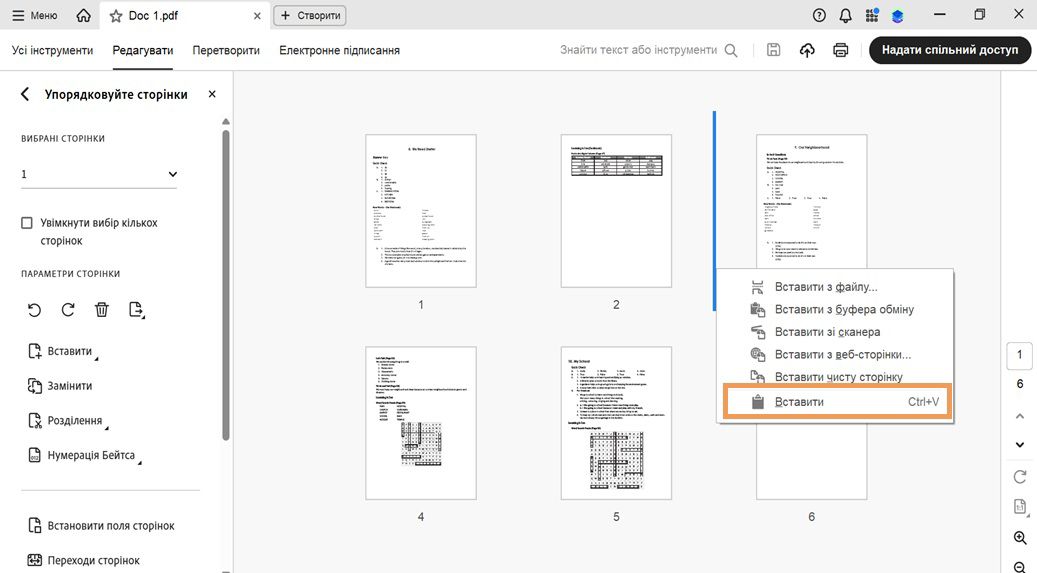Click current page number box 1
The height and width of the screenshot is (573, 1037).
[1019, 355]
